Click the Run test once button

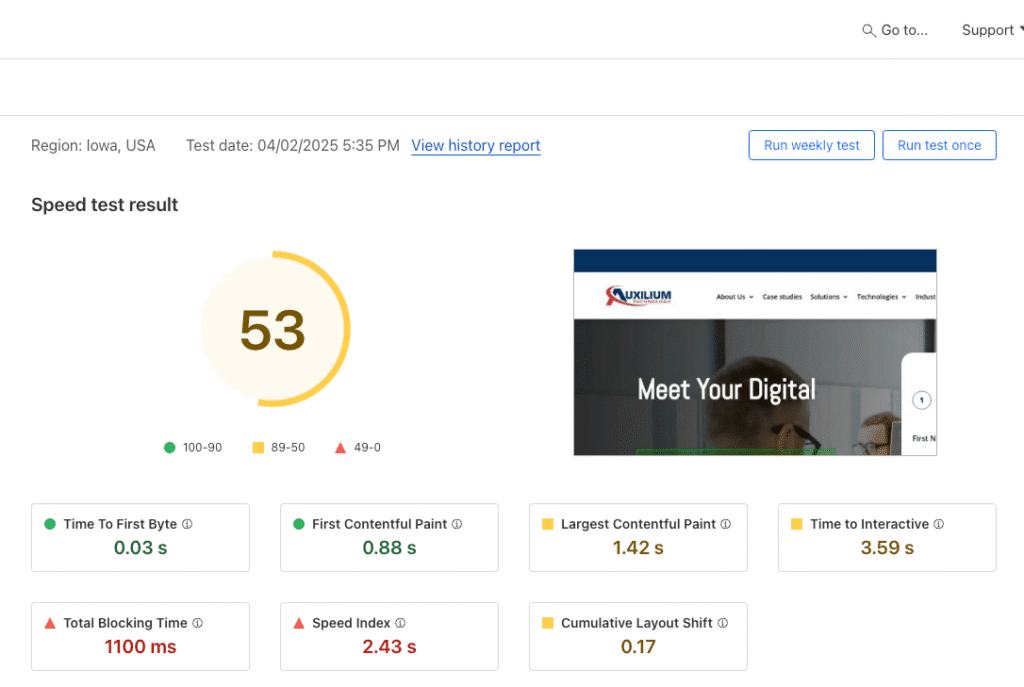(939, 145)
